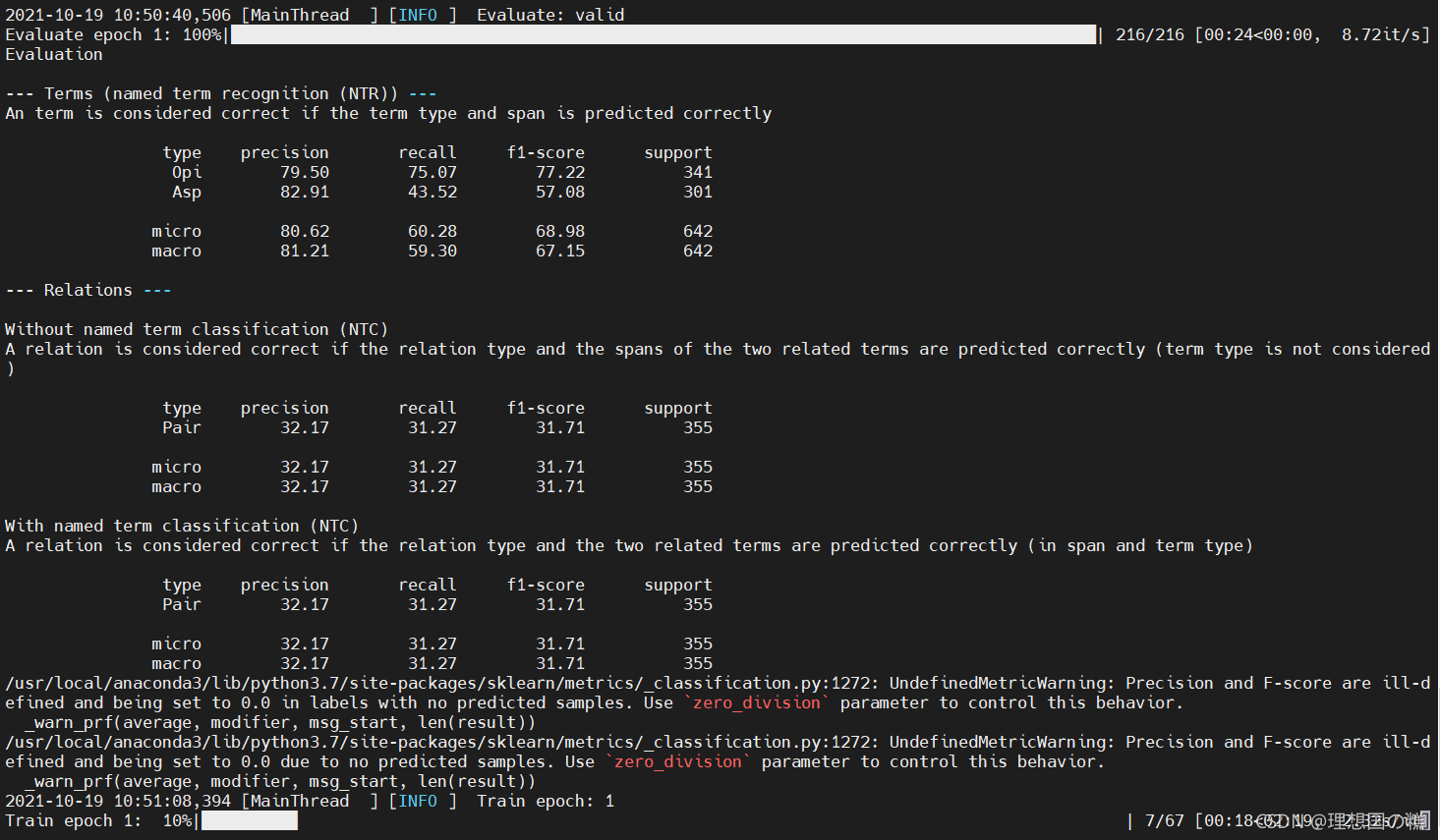Viewport: 1440px width, 840px height.
Task: Select the 7/67 training counter
Action: click(1165, 820)
